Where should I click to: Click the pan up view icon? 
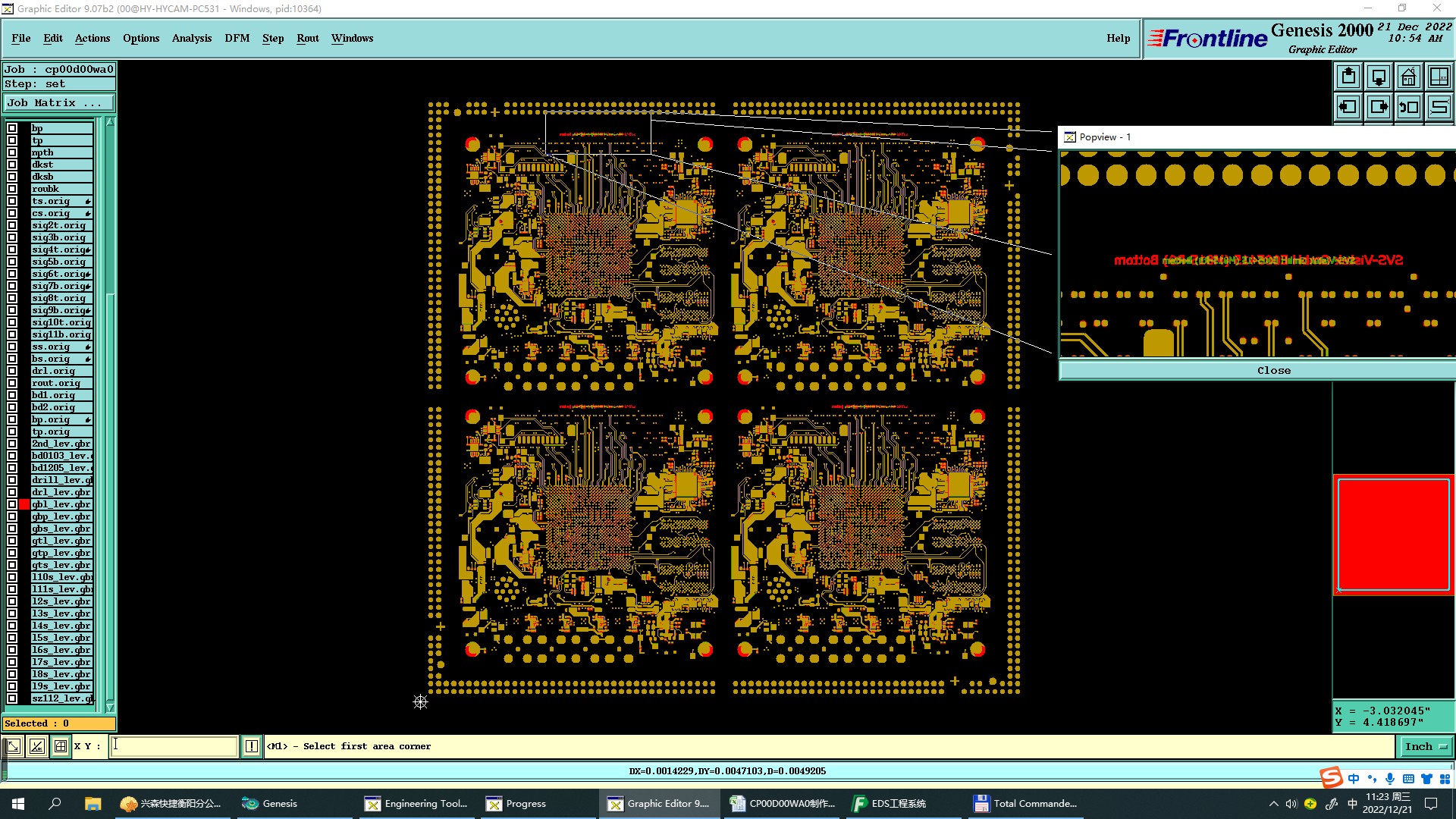[x=1348, y=77]
